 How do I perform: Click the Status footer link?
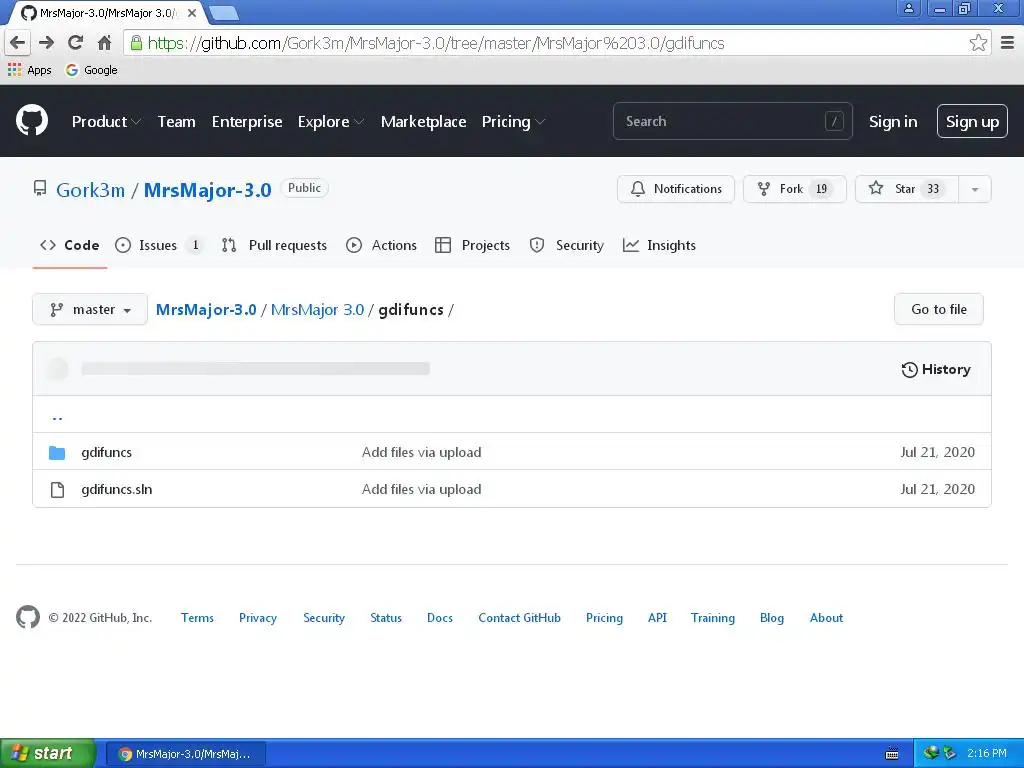386,618
